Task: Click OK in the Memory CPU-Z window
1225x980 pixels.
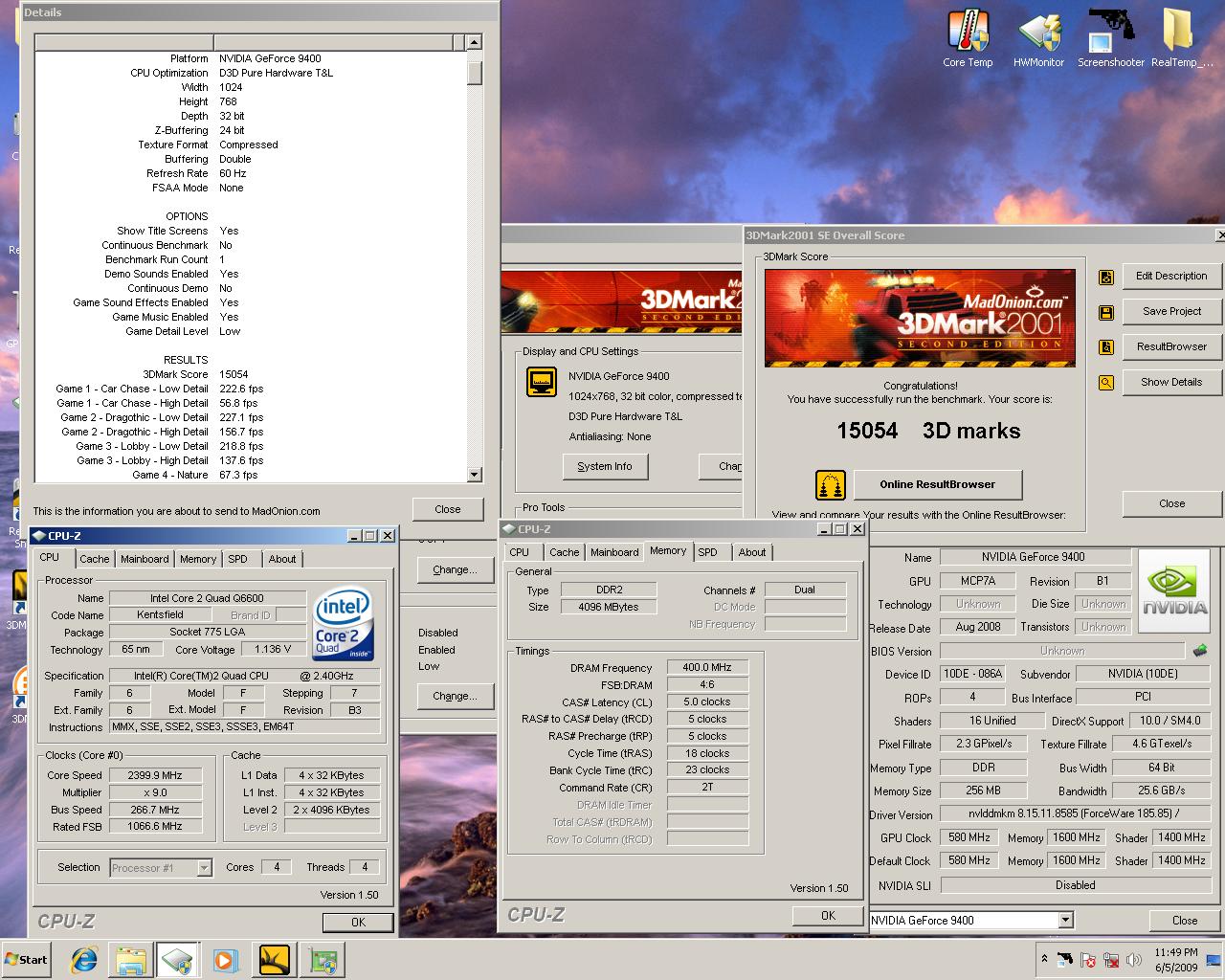Action: click(x=828, y=915)
